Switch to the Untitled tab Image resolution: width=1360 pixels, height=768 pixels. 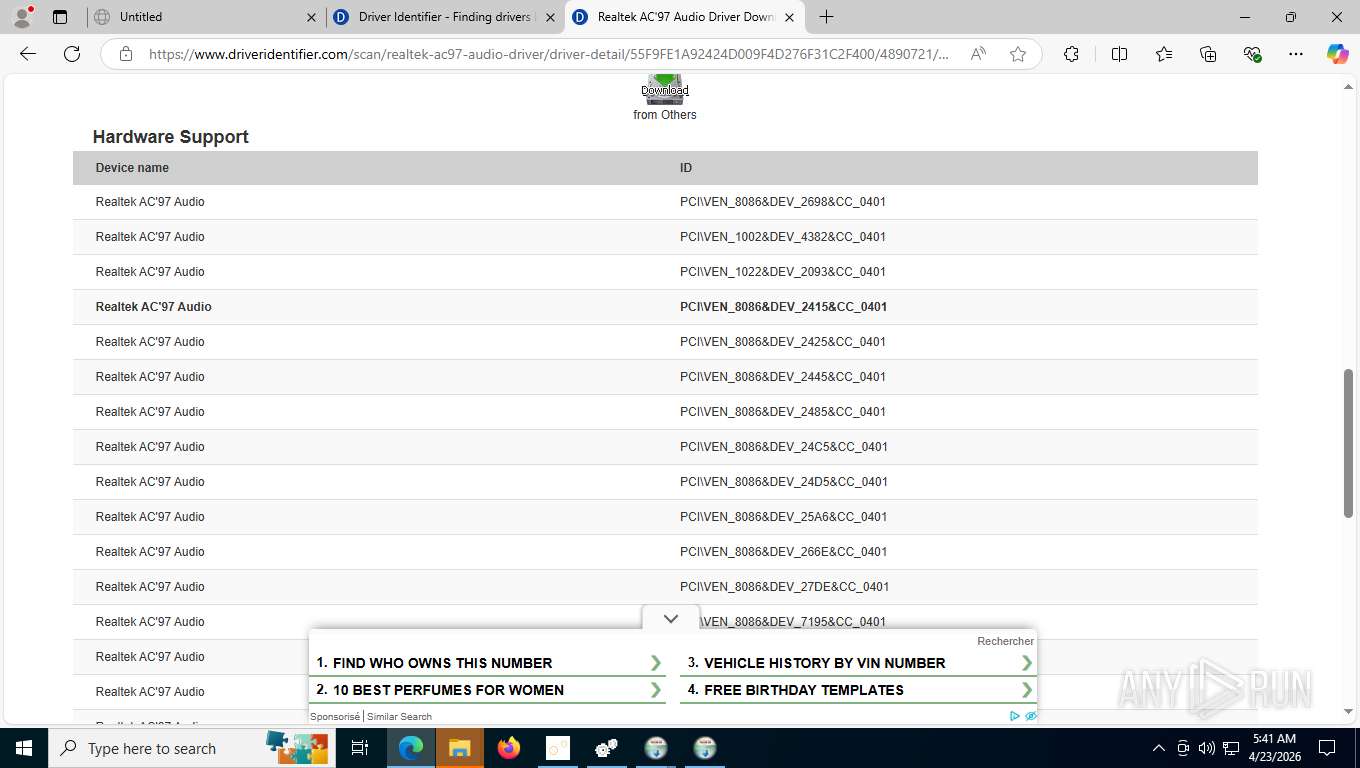tap(205, 17)
